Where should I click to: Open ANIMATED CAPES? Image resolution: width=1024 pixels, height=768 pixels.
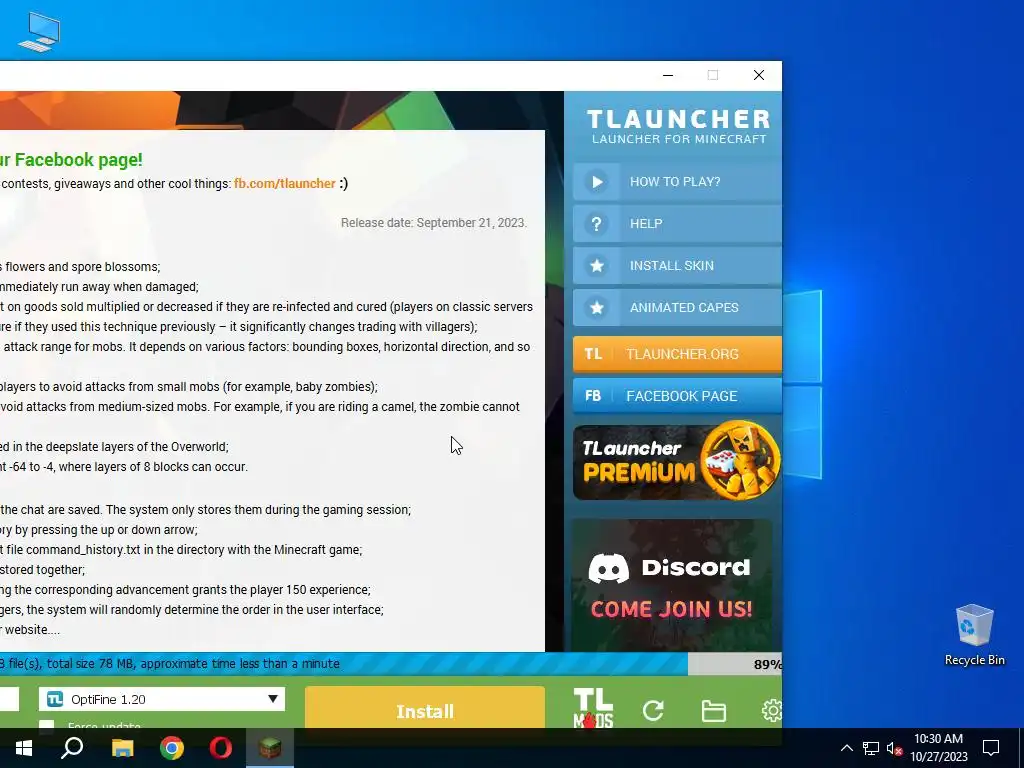coord(677,307)
